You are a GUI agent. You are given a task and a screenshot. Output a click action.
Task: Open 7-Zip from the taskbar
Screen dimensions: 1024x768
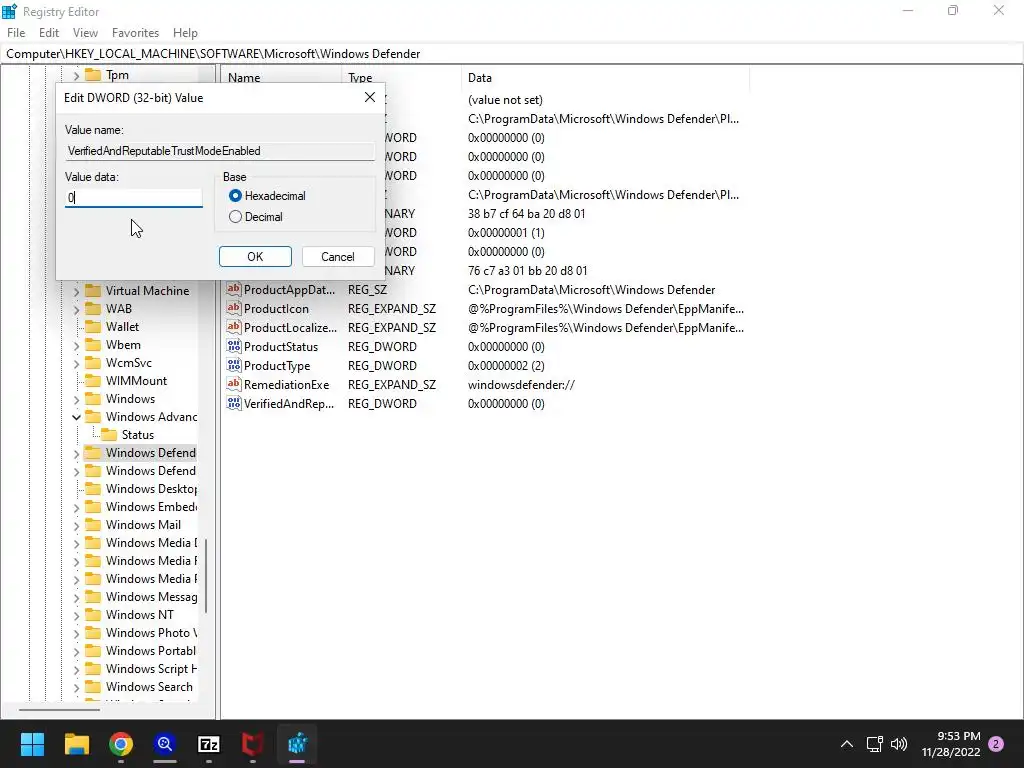pos(209,744)
